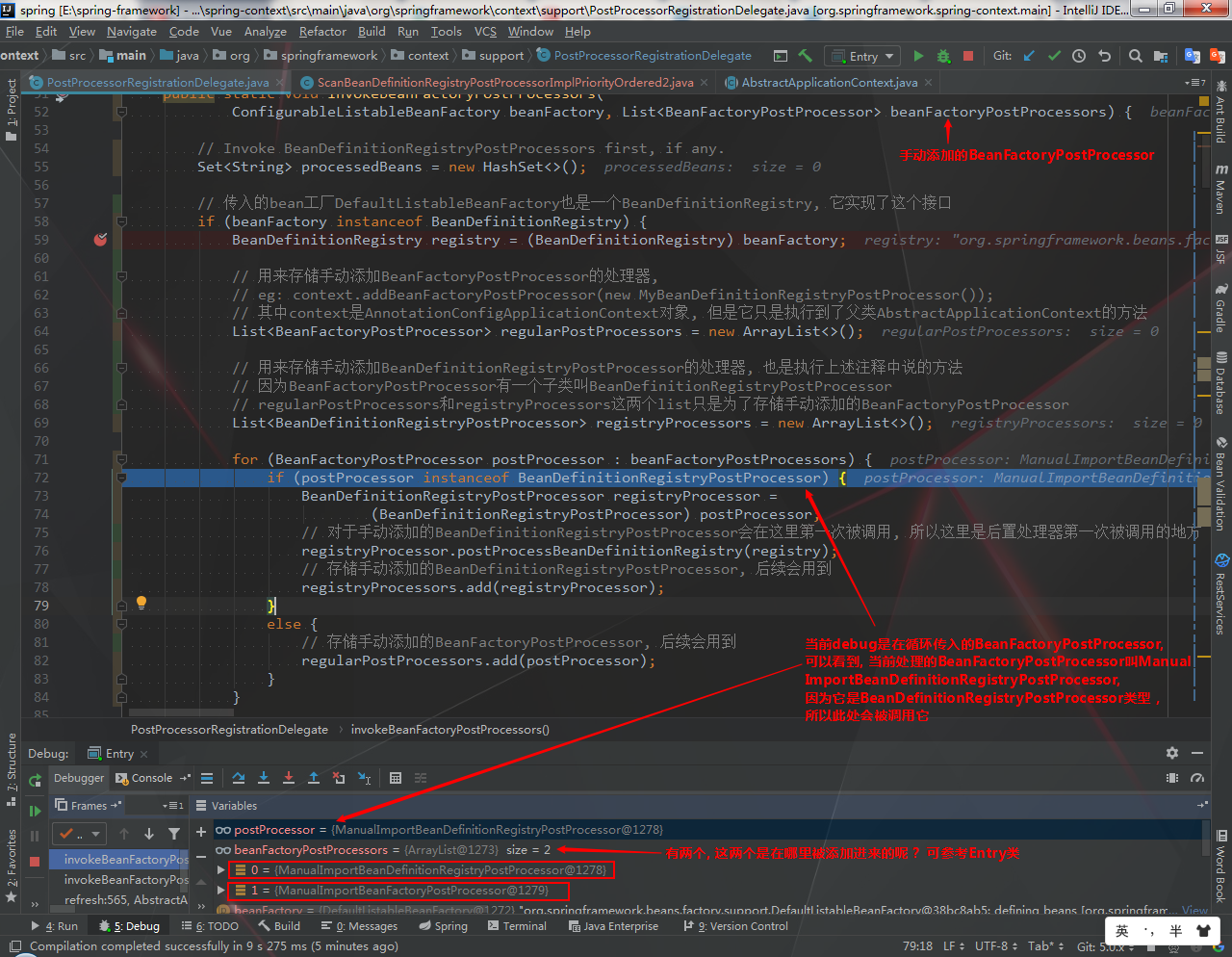The image size is (1232, 957).
Task: Open the Navigate menu
Action: (132, 32)
